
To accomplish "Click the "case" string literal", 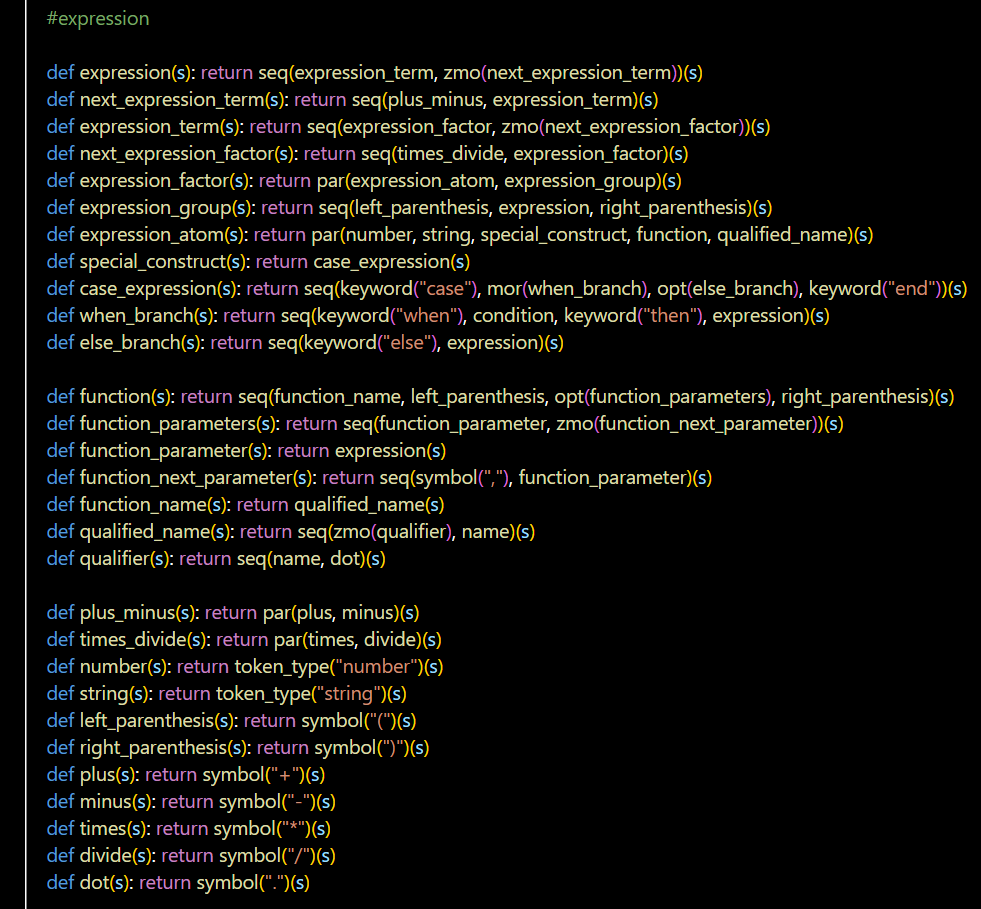I will point(445,288).
